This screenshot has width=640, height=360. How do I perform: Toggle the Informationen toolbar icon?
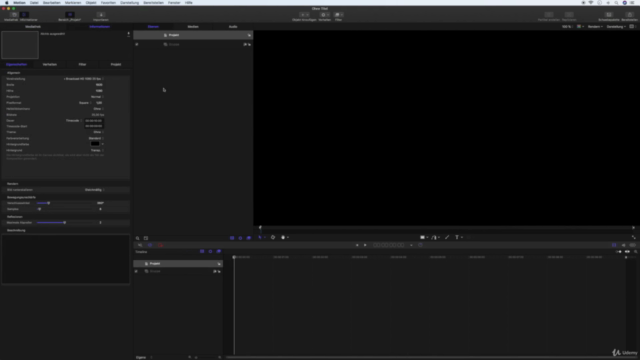pos(24,15)
